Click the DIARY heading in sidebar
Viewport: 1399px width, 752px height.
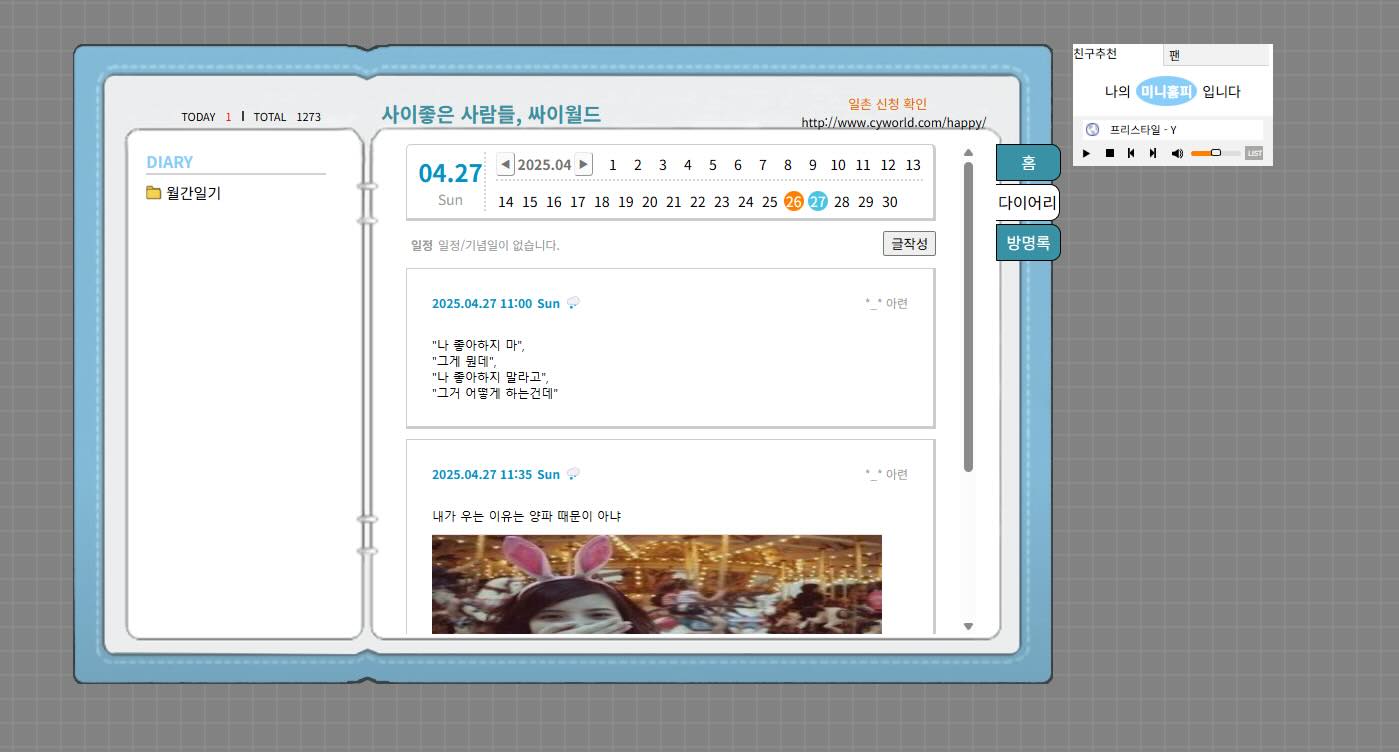[x=170, y=162]
